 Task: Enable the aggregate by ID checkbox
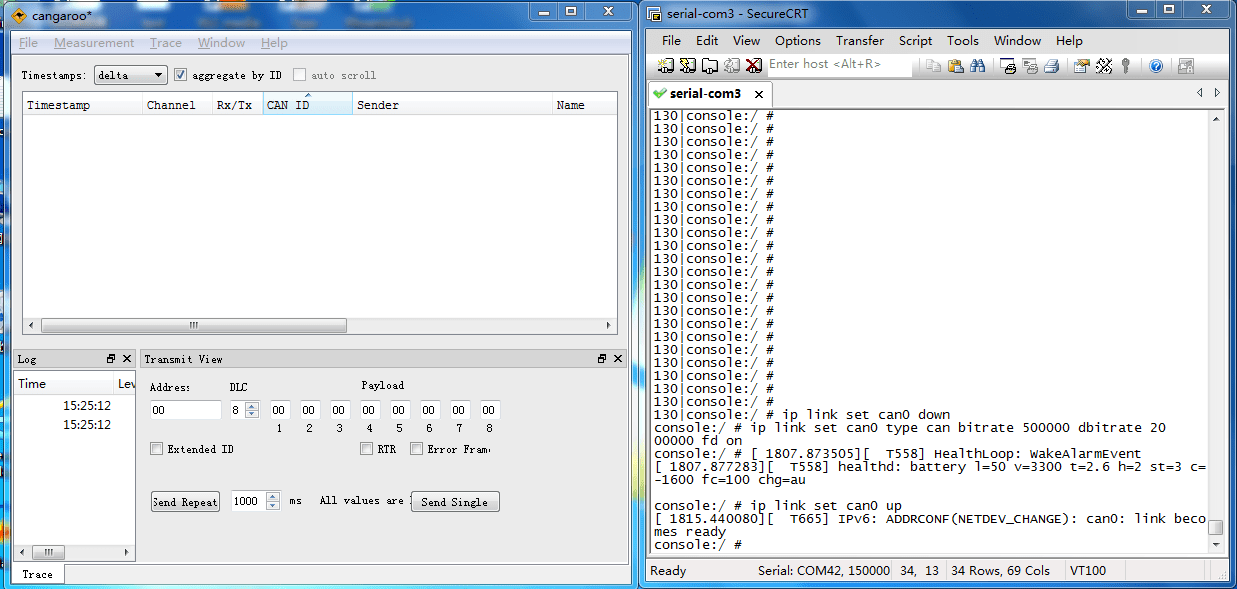[180, 75]
